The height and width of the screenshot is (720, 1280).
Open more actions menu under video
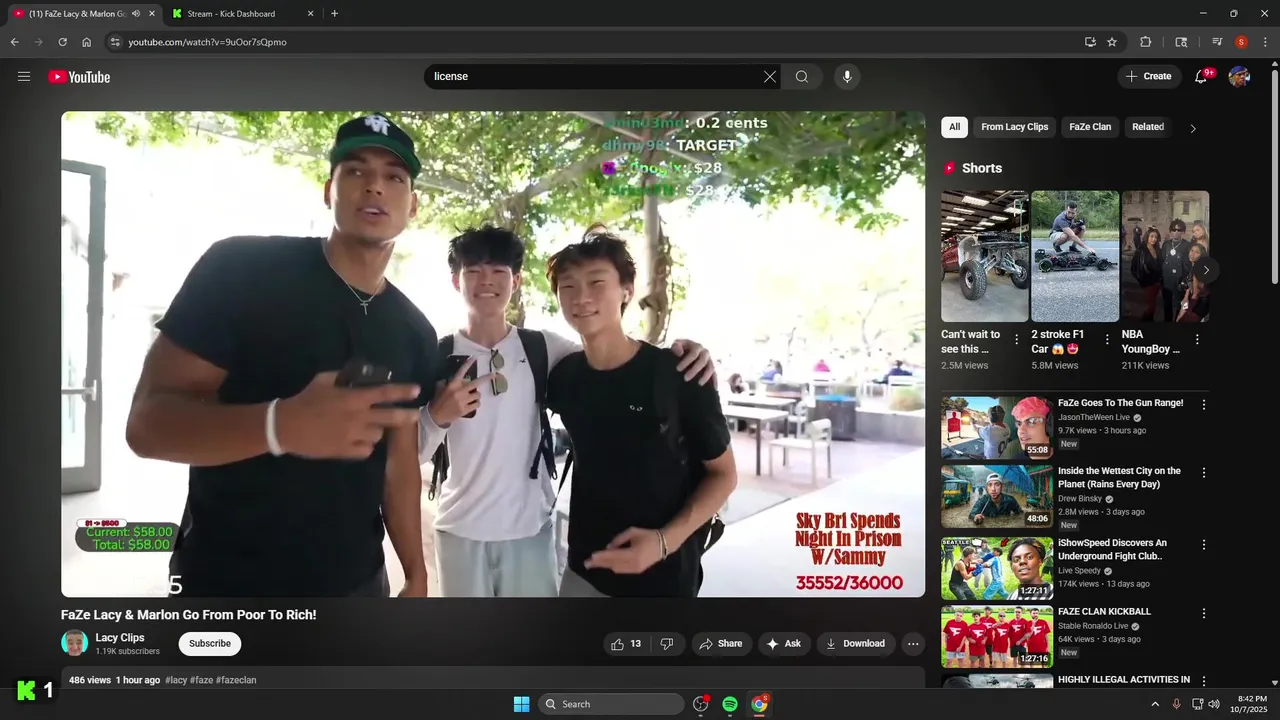coord(913,644)
